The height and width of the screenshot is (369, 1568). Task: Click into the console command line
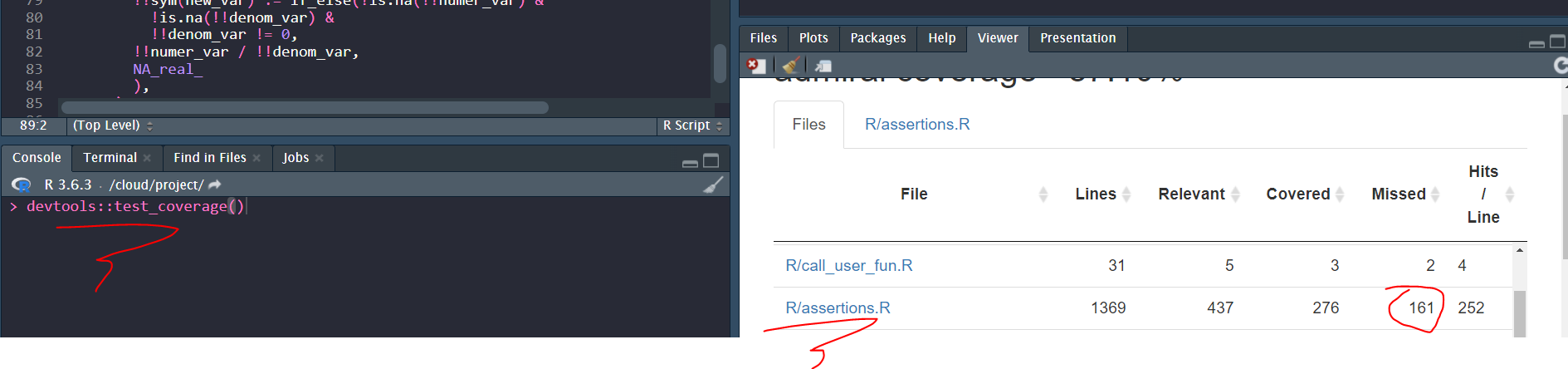[x=365, y=207]
